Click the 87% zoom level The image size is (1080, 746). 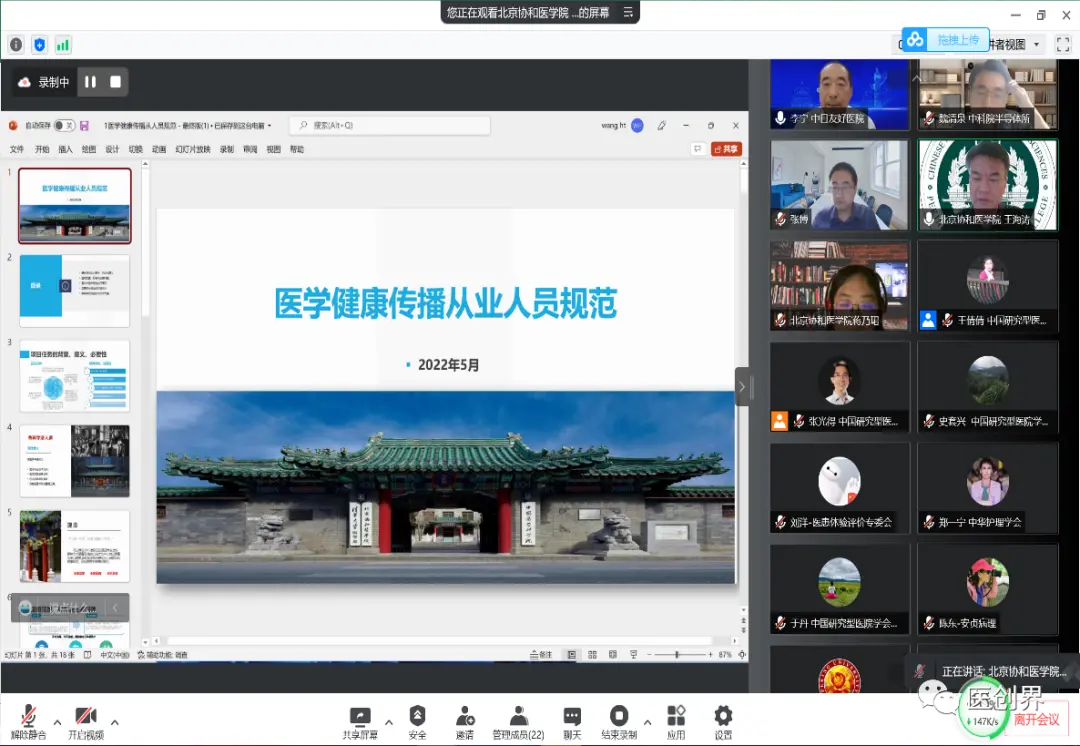[x=725, y=654]
